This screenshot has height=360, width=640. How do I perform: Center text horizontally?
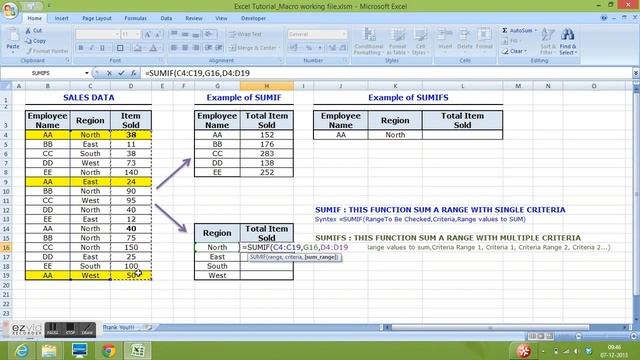click(185, 48)
